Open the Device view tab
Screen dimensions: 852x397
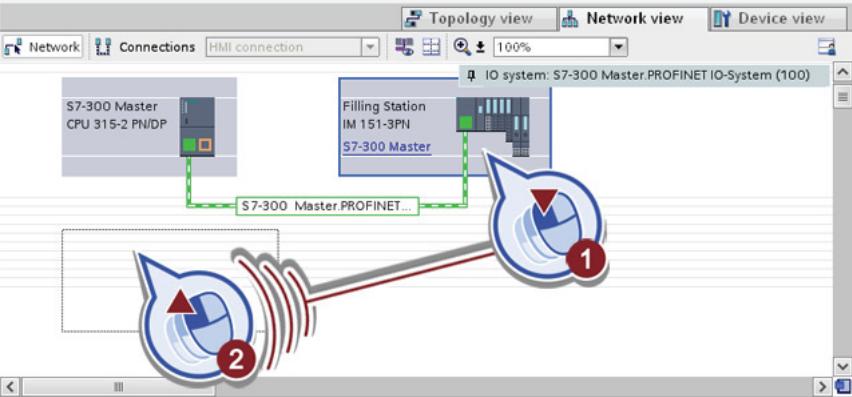pos(778,19)
